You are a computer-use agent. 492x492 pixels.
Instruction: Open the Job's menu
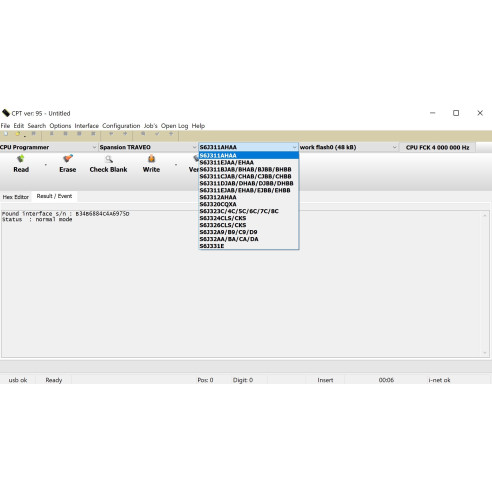[x=151, y=126]
